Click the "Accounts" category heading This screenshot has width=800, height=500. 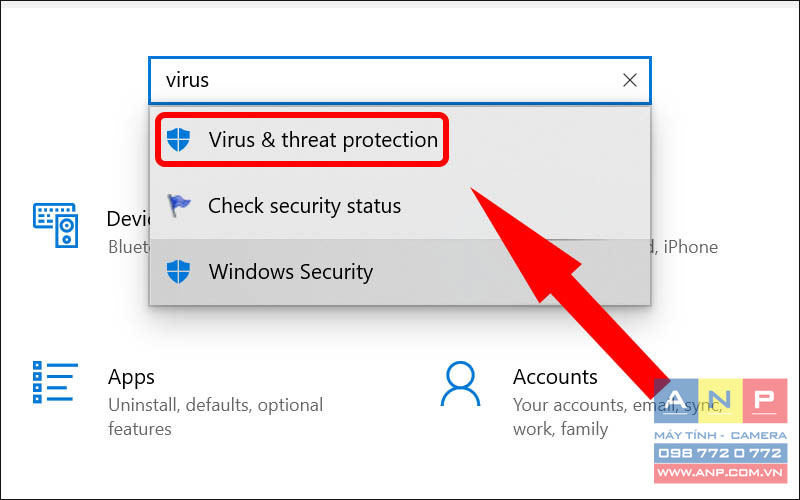click(x=555, y=377)
